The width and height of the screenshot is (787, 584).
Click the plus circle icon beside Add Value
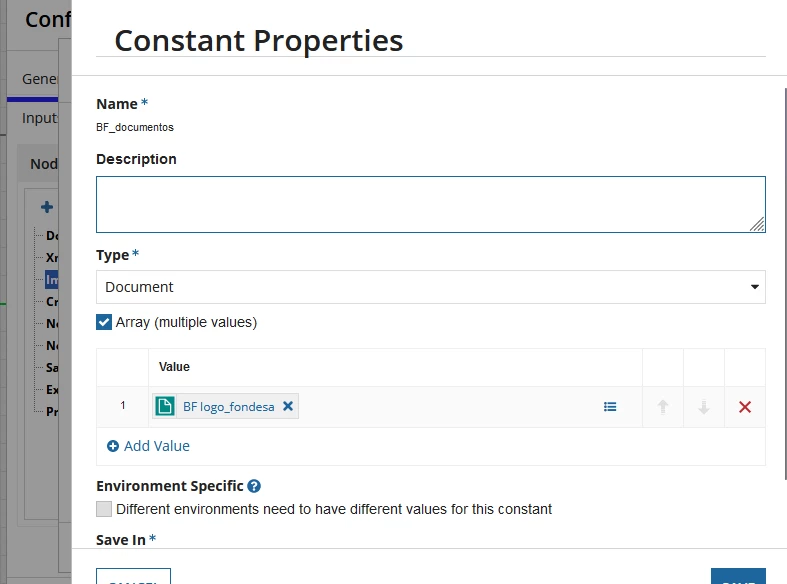[x=113, y=446]
